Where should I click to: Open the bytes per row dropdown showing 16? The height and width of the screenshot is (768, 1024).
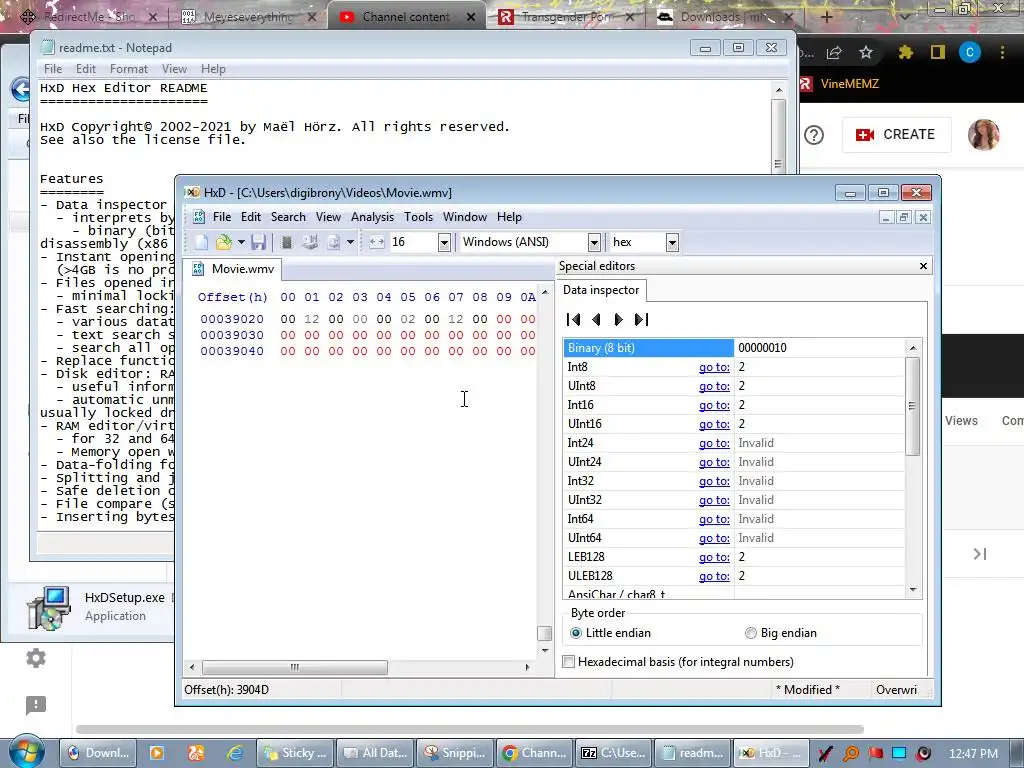[x=444, y=242]
